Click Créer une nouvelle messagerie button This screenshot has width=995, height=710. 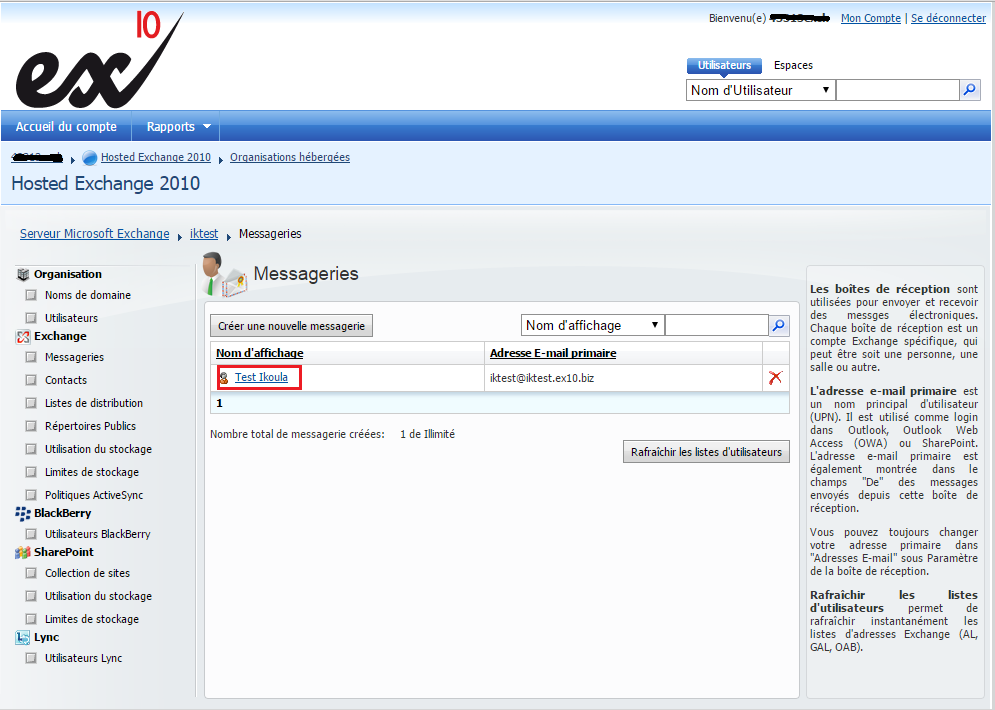291,326
